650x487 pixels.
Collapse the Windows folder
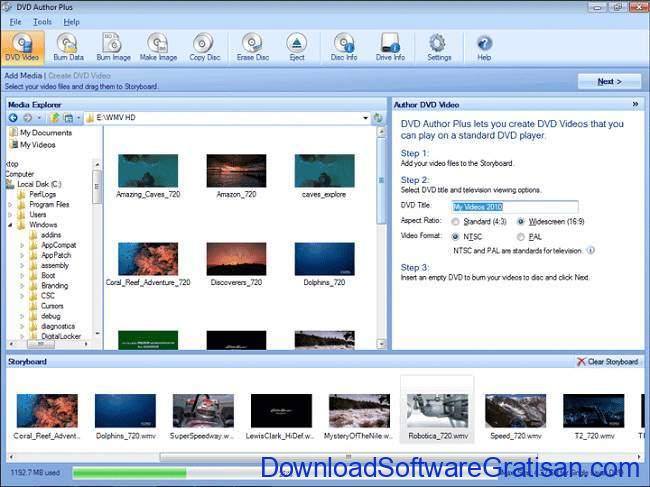point(10,225)
